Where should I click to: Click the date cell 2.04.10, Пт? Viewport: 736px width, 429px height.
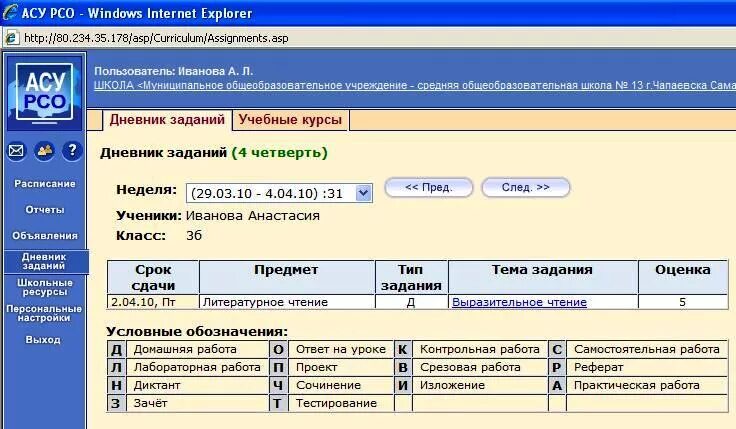pos(153,302)
